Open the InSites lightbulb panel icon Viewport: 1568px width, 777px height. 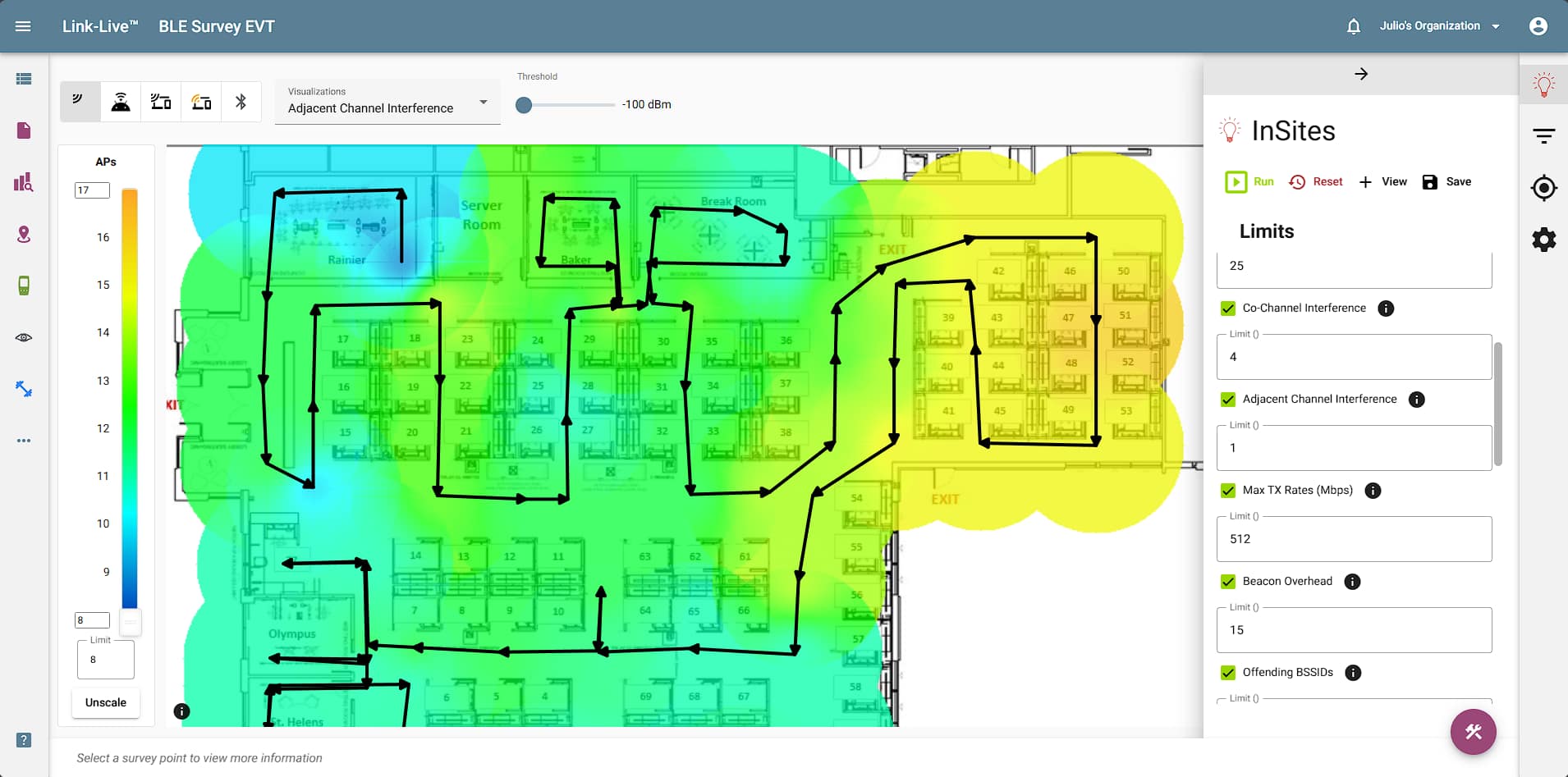tap(1543, 85)
